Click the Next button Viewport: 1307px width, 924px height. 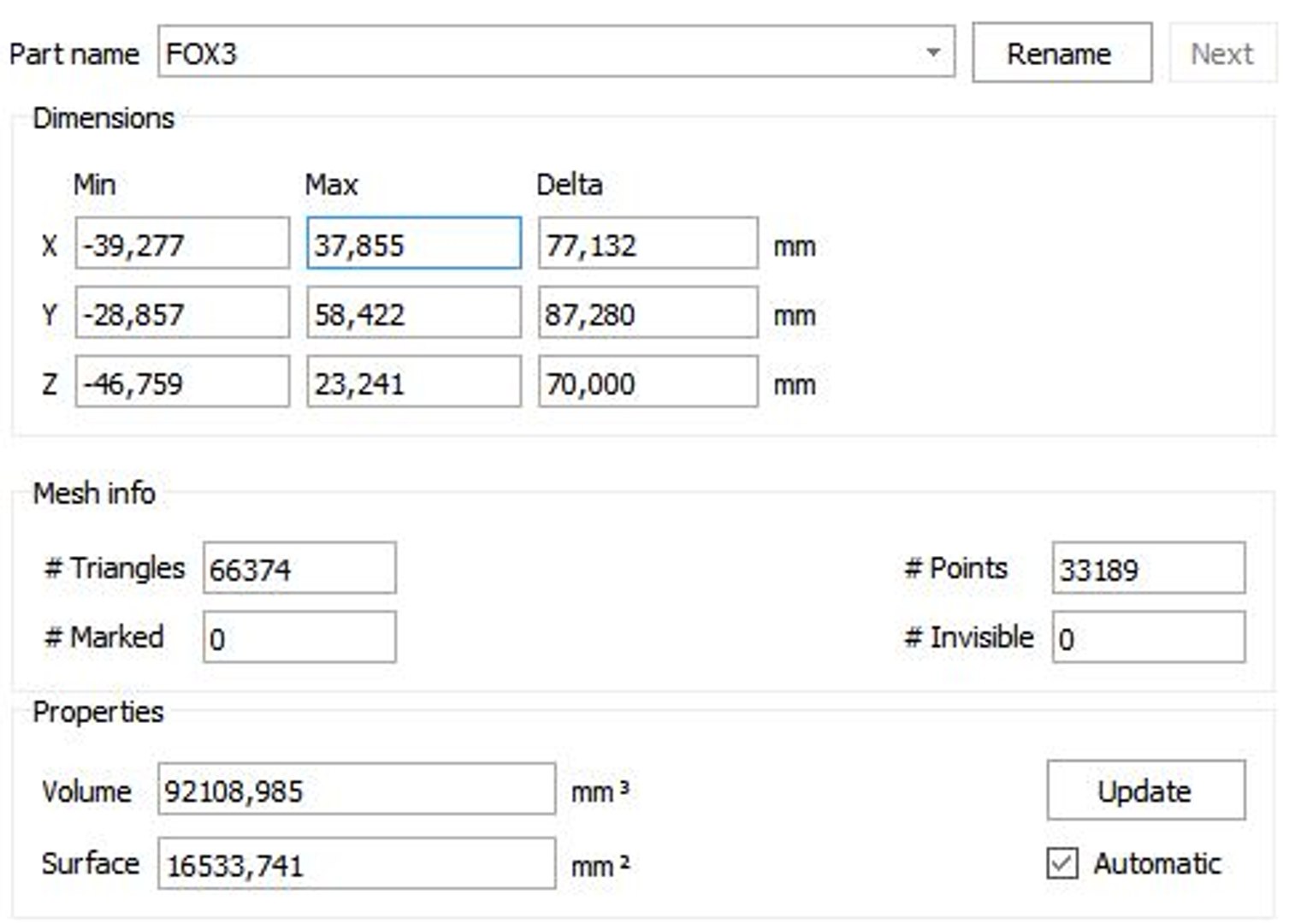click(1221, 53)
